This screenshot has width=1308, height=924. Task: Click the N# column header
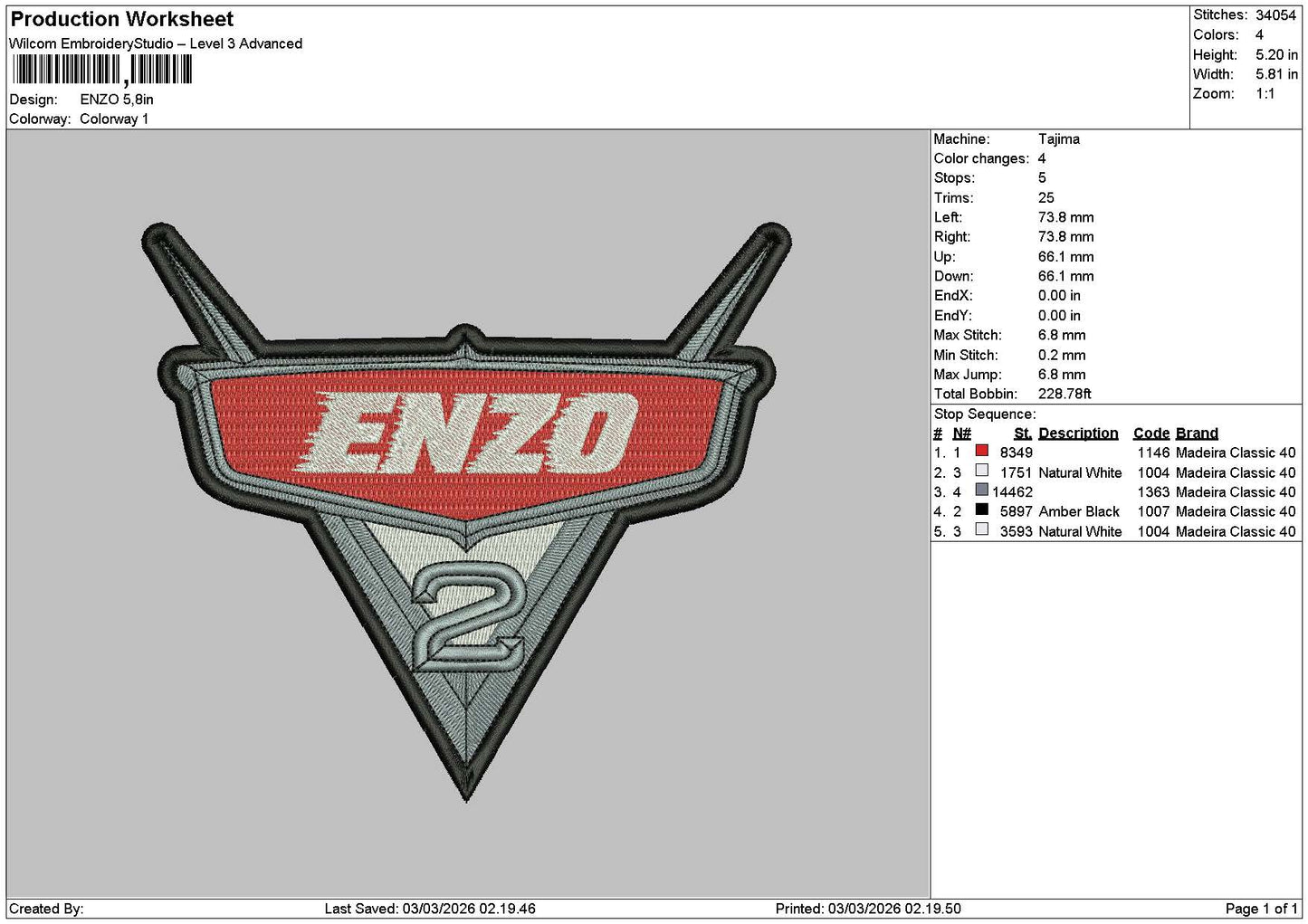click(961, 433)
